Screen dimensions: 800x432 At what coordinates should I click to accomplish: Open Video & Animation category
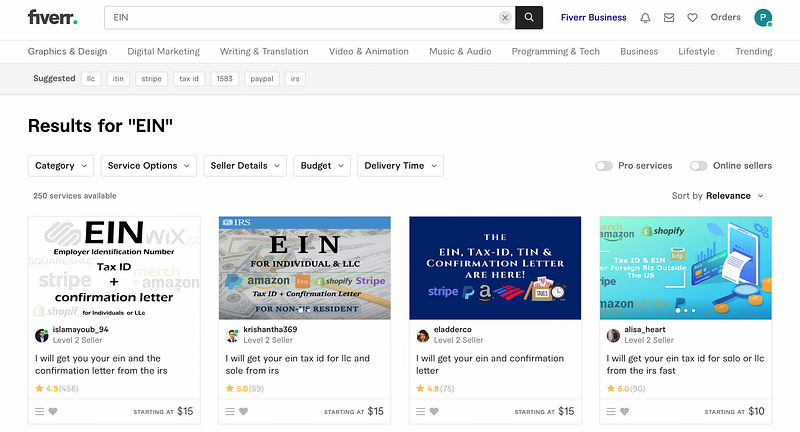368,52
